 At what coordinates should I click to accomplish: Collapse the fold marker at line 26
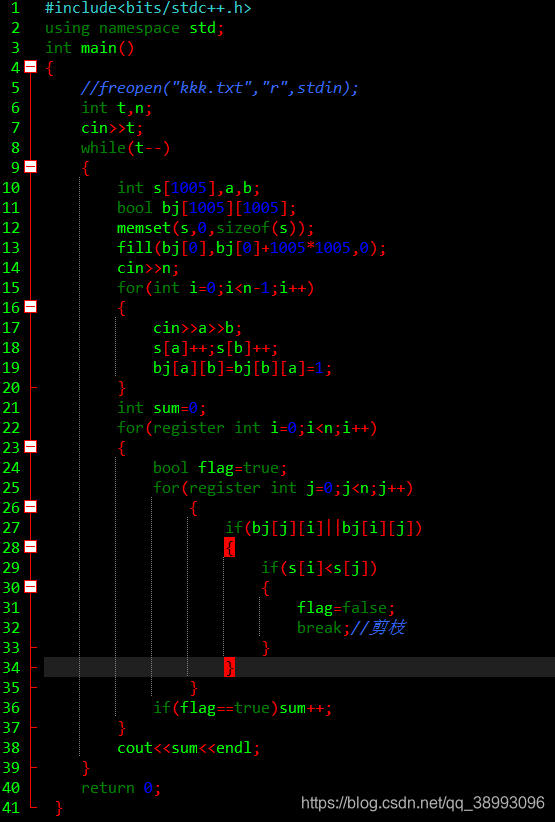click(x=31, y=506)
